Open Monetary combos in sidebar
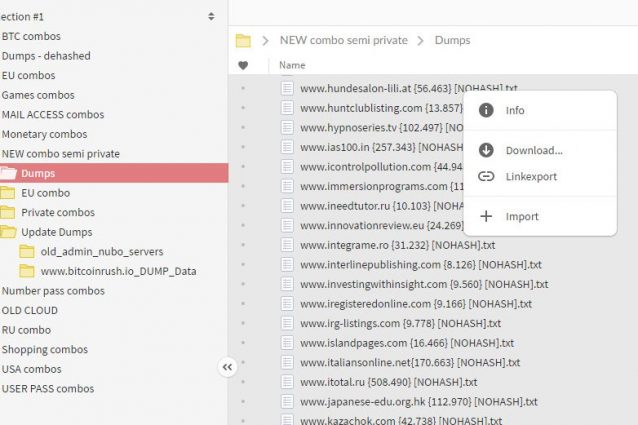The width and height of the screenshot is (638, 425). click(44, 134)
